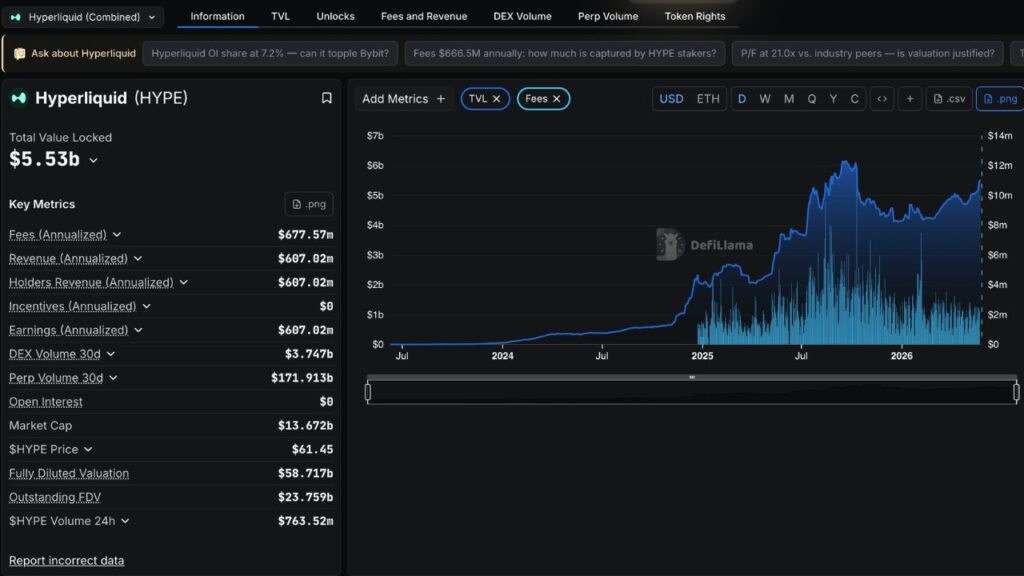Bookmark Hyperliquid with the bookmark icon

point(327,98)
